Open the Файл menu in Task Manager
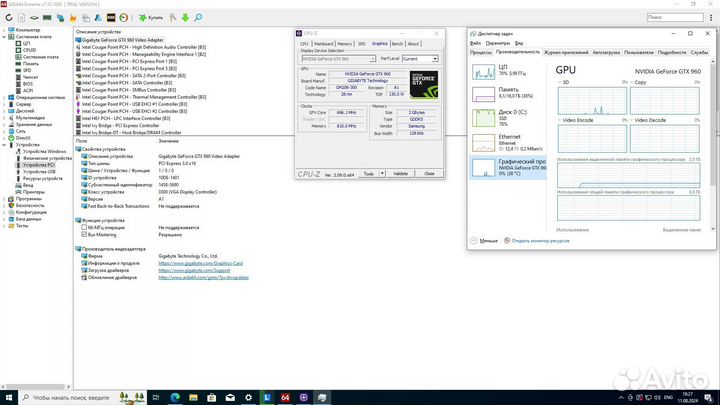The width and height of the screenshot is (720, 405). pyautogui.click(x=475, y=43)
